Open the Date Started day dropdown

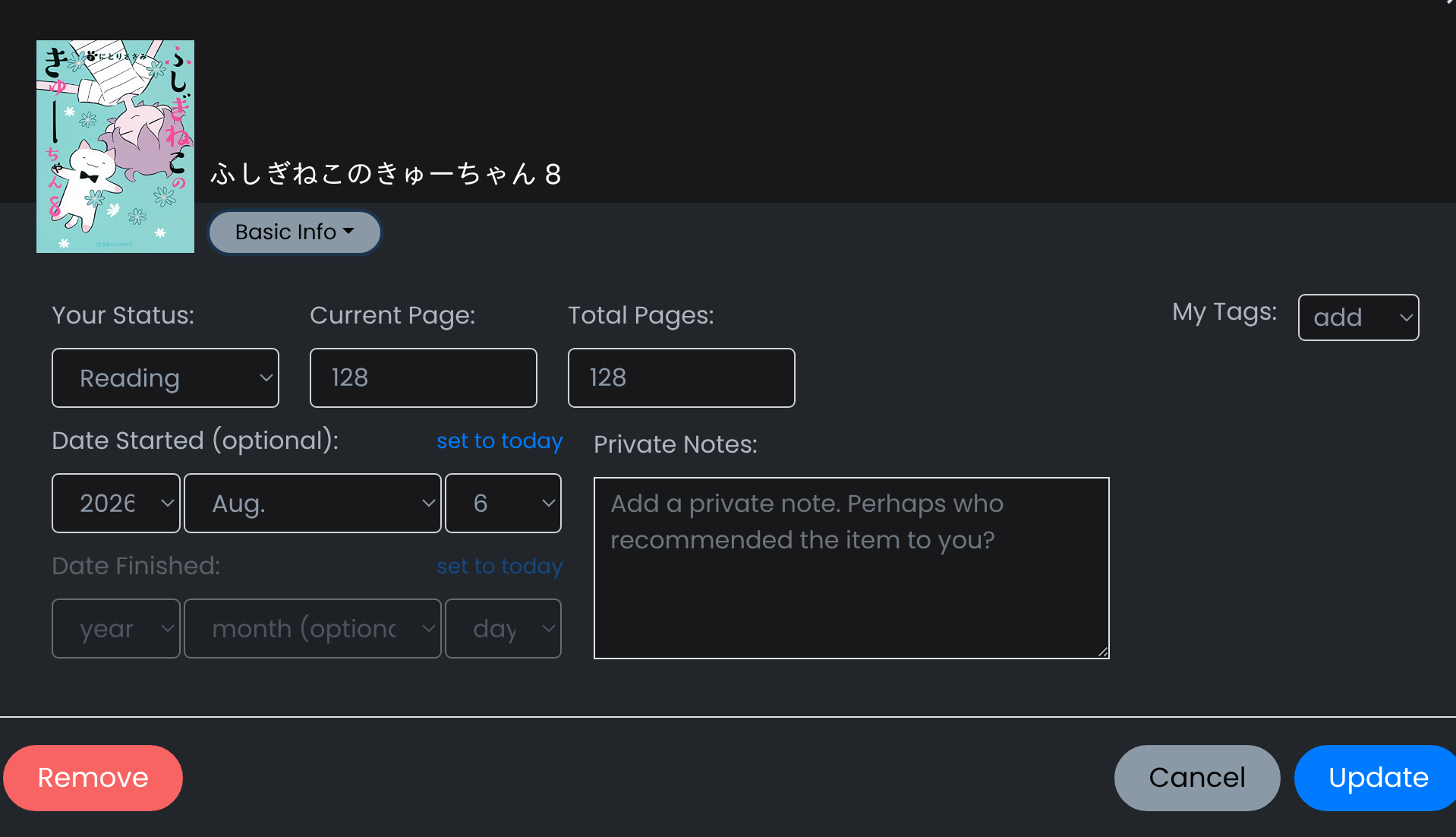point(503,504)
